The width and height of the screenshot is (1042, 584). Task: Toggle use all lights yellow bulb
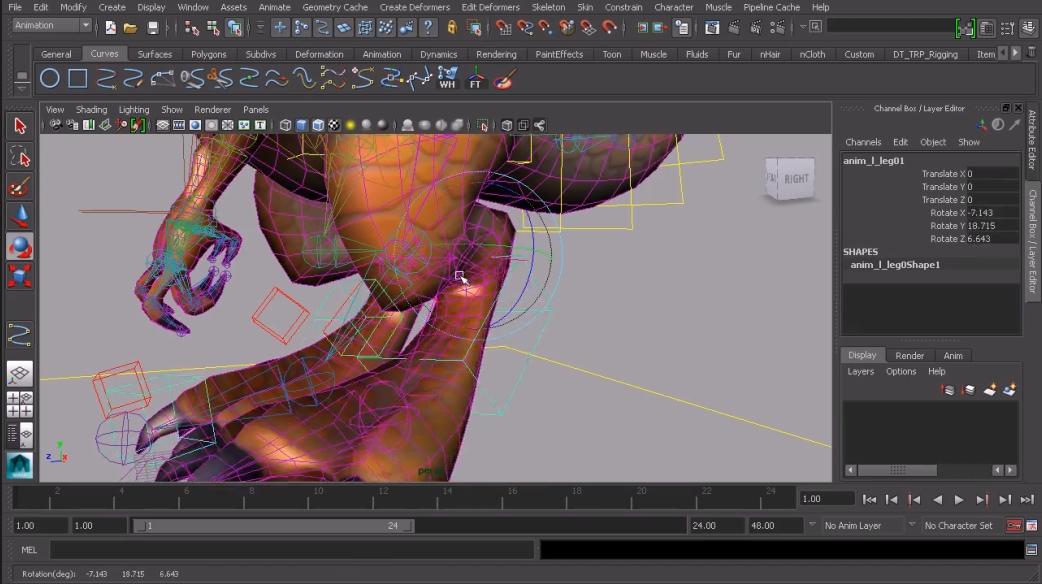pos(350,125)
